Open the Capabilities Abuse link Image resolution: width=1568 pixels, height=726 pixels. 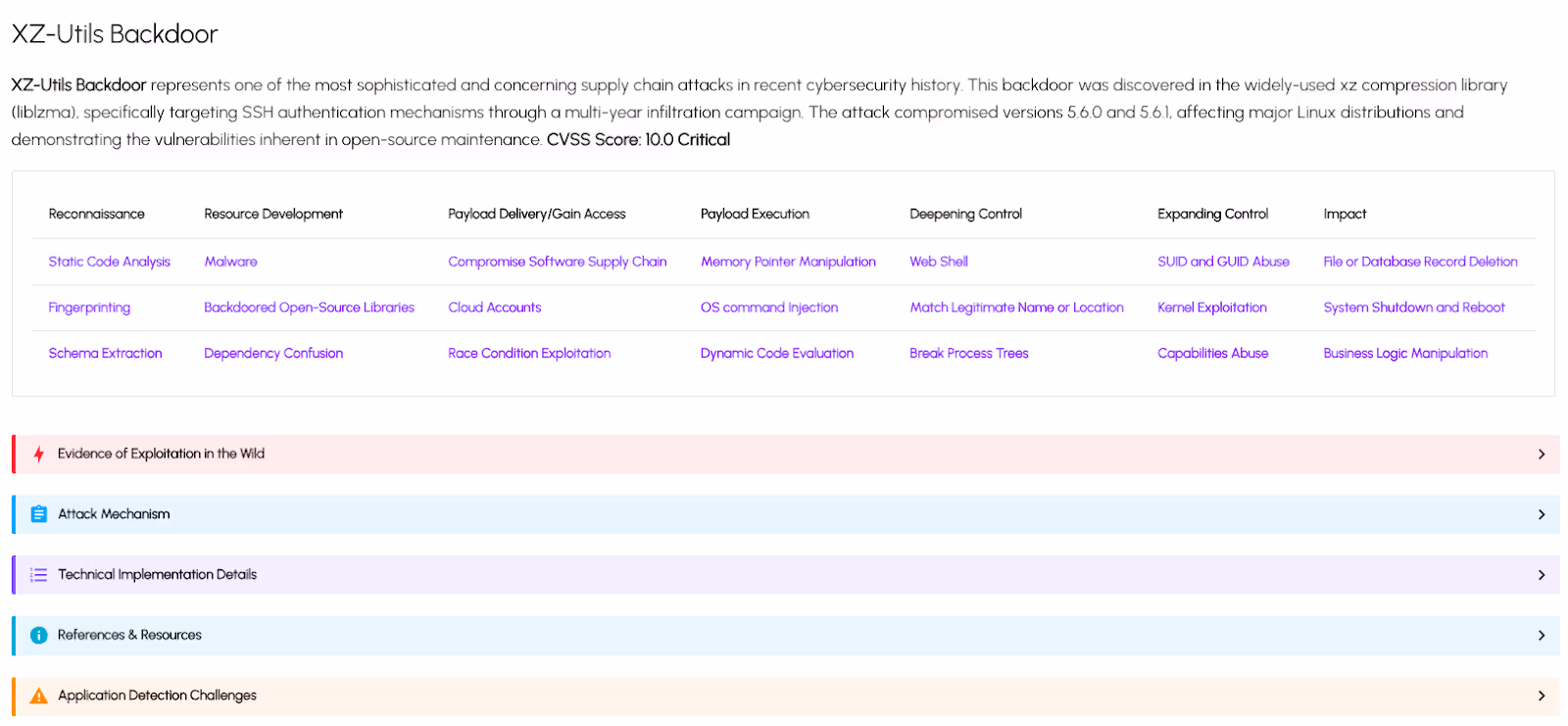point(1212,354)
